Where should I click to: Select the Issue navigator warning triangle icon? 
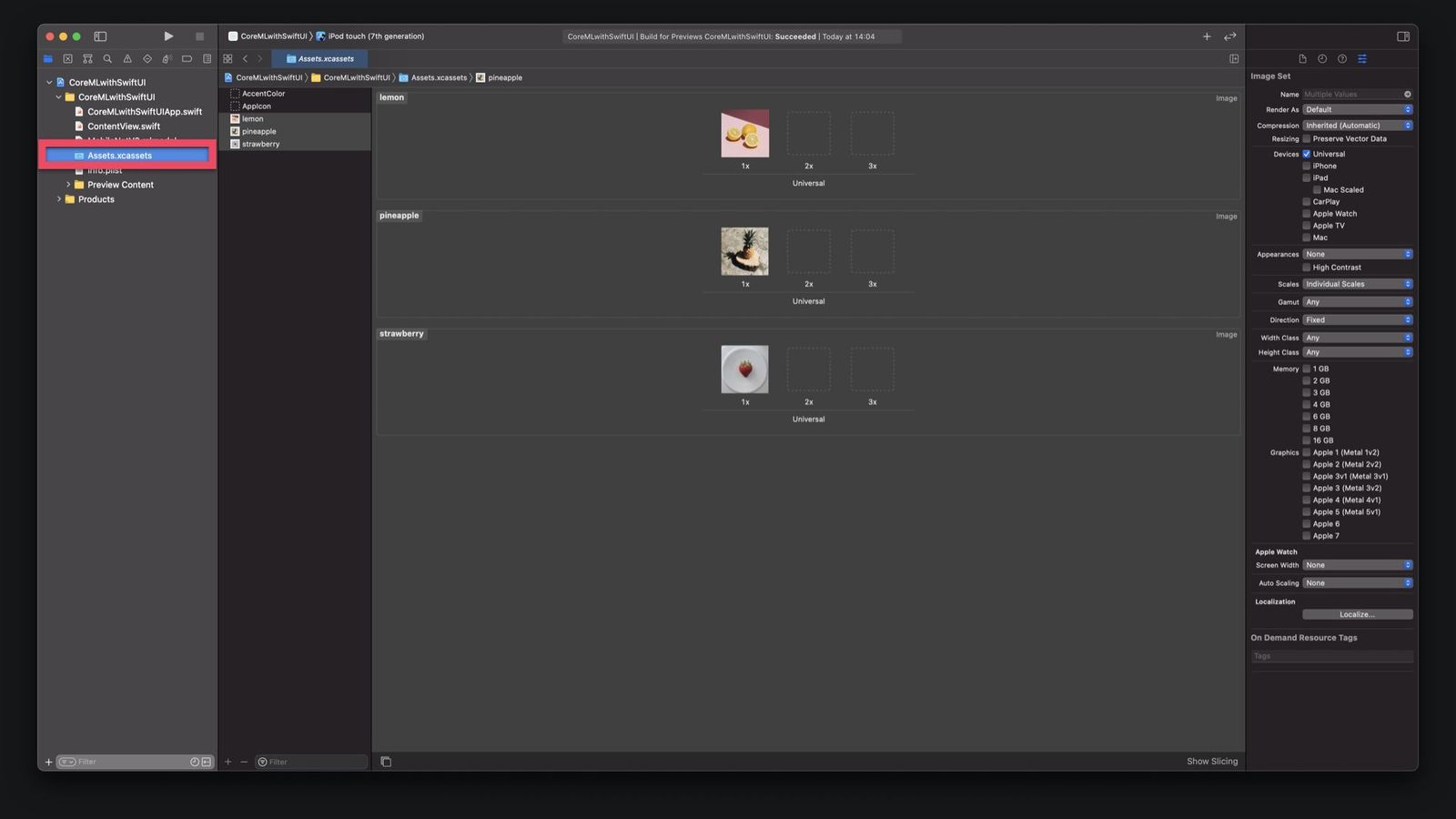[x=128, y=58]
